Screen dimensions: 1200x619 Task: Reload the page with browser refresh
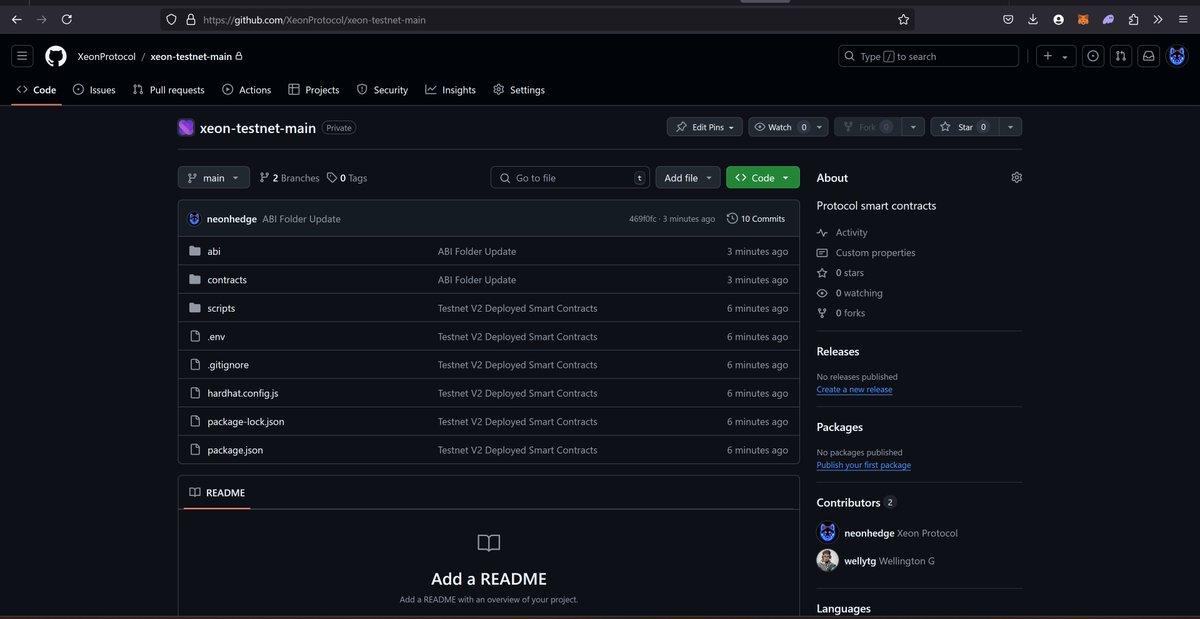pos(66,19)
